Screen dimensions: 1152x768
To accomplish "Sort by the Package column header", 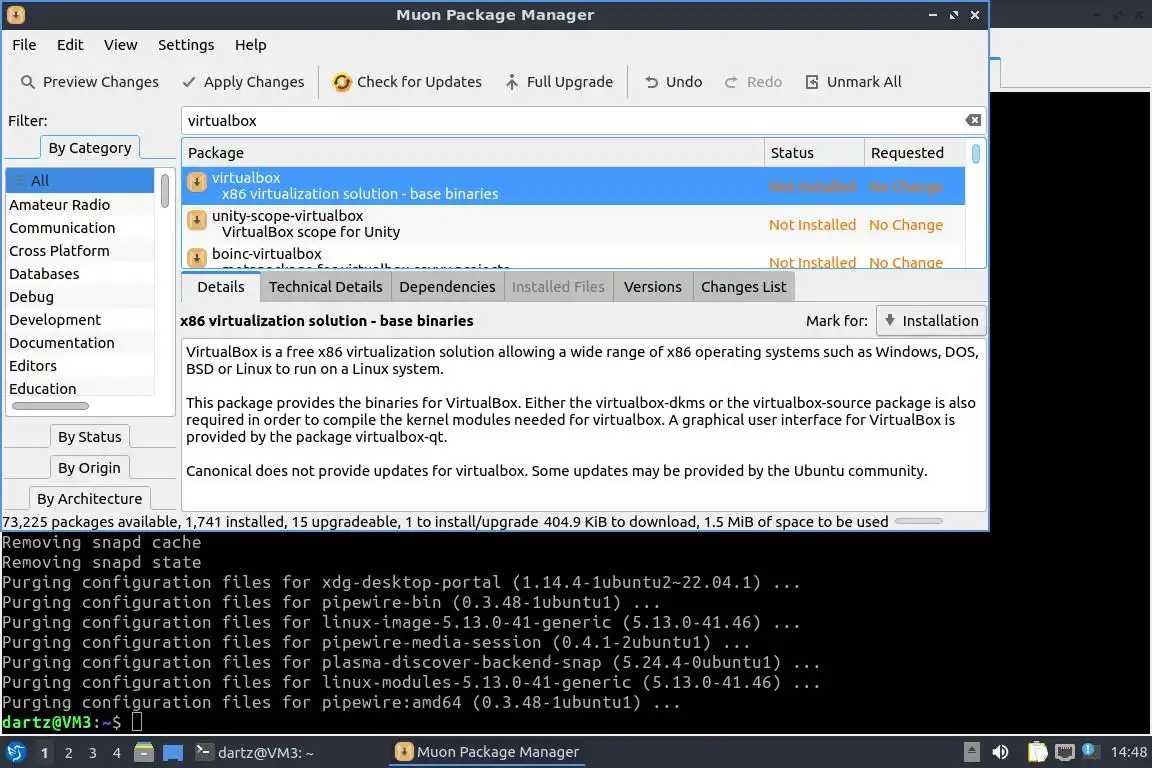I will pyautogui.click(x=473, y=153).
